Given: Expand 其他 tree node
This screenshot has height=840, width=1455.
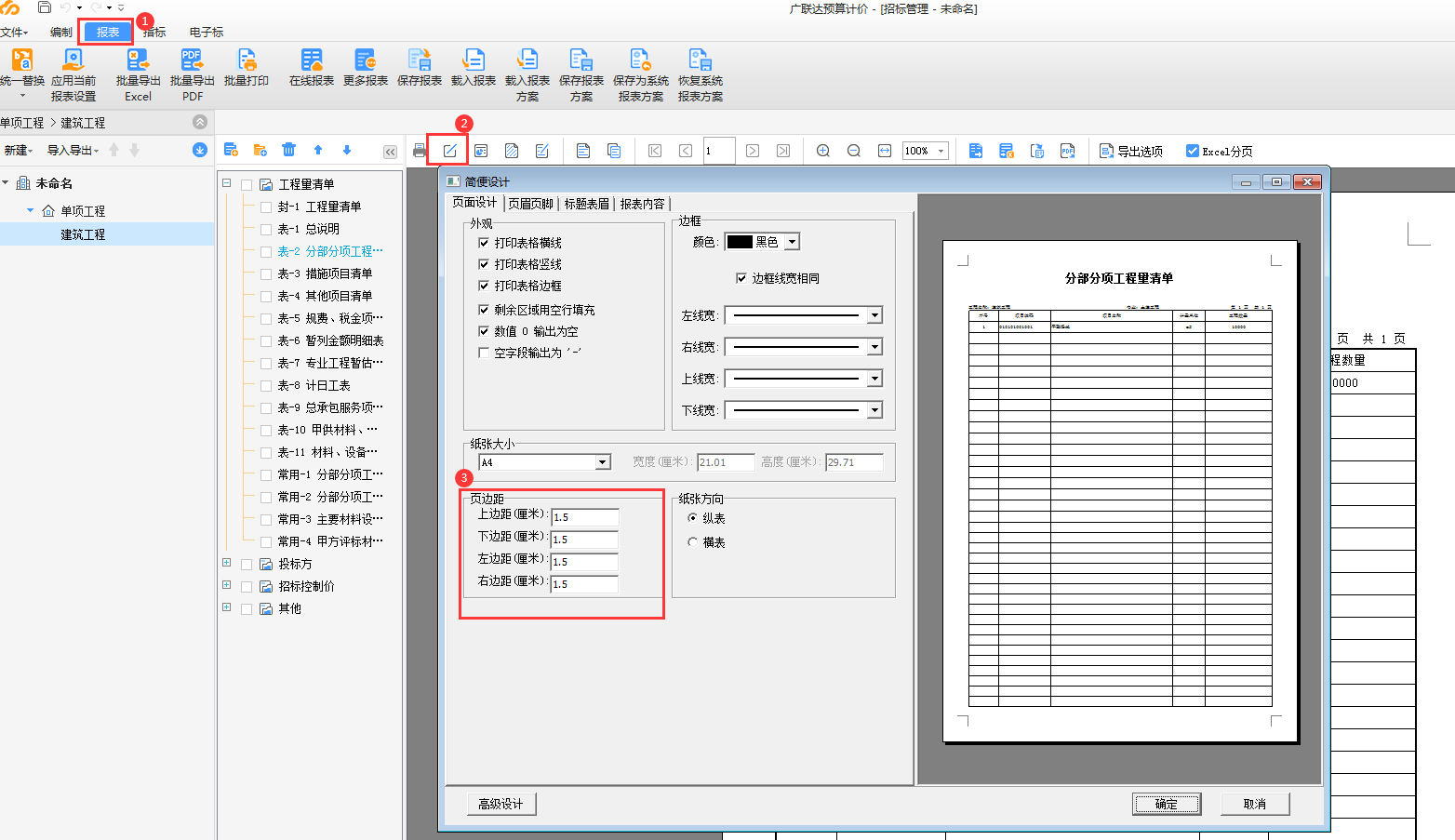Looking at the screenshot, I should [x=226, y=607].
